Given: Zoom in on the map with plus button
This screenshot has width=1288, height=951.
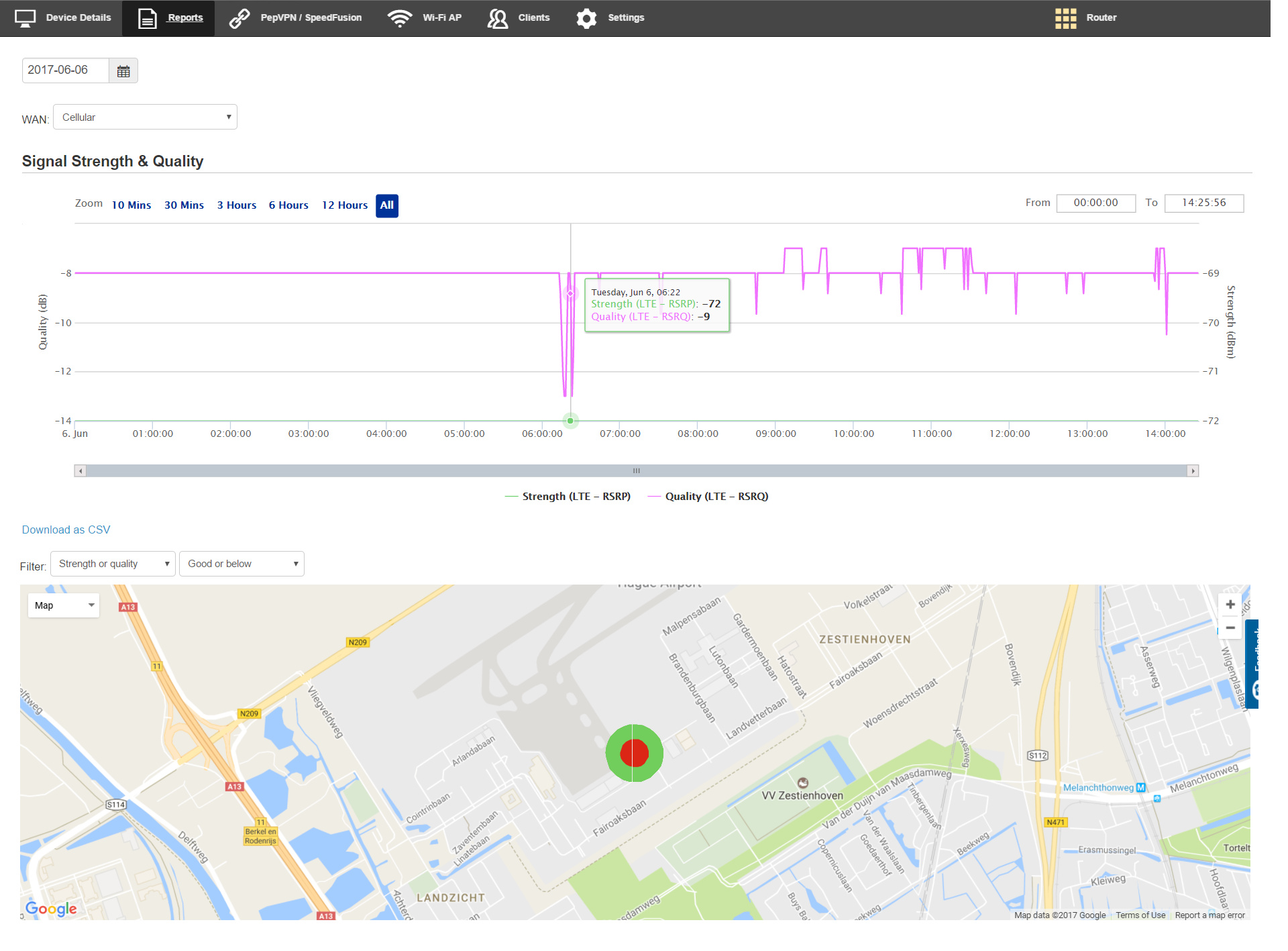Looking at the screenshot, I should [1230, 605].
